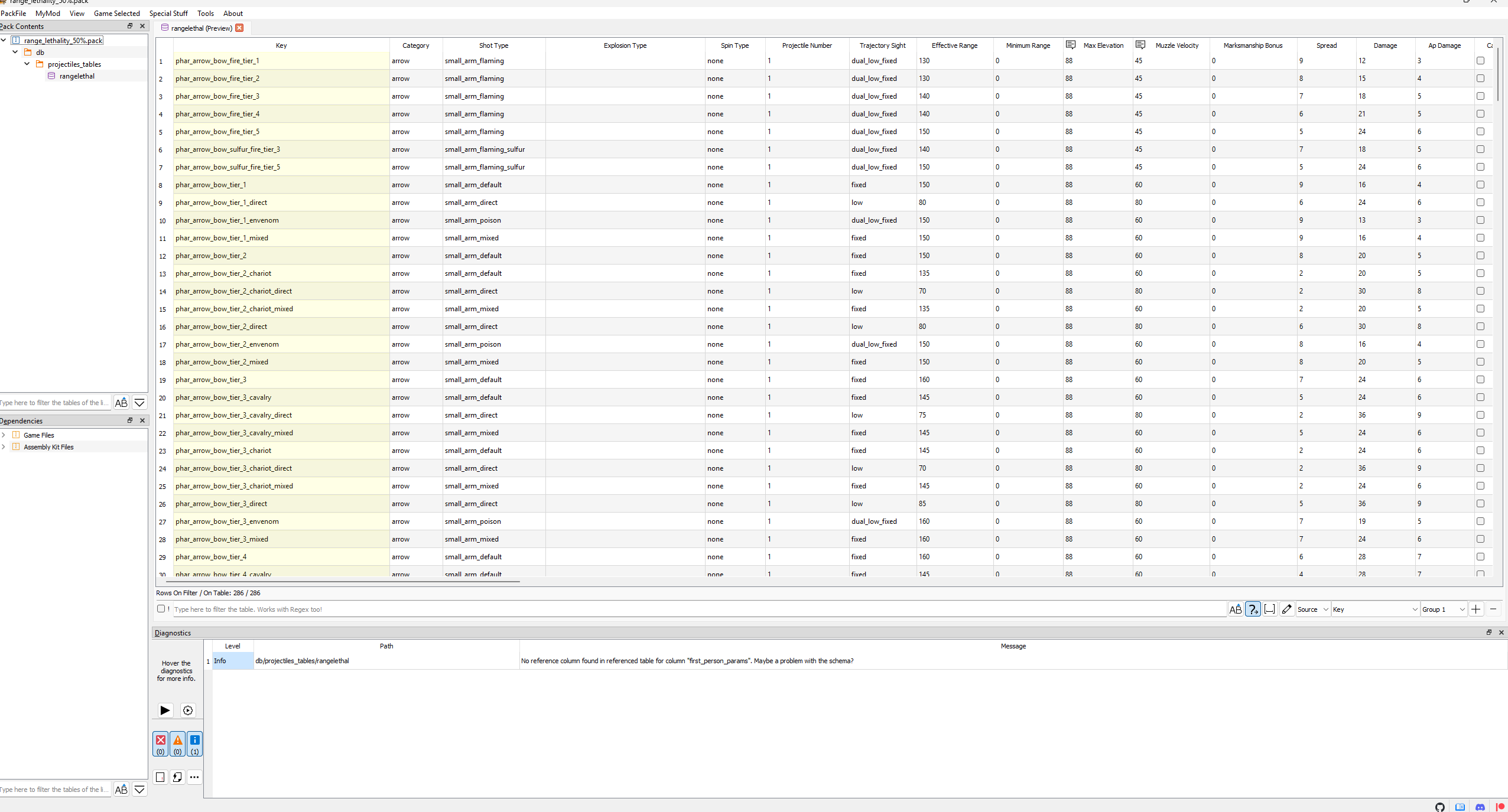Tick checkbox for phar_arrow_bow_tier_3 row

[x=1480, y=379]
